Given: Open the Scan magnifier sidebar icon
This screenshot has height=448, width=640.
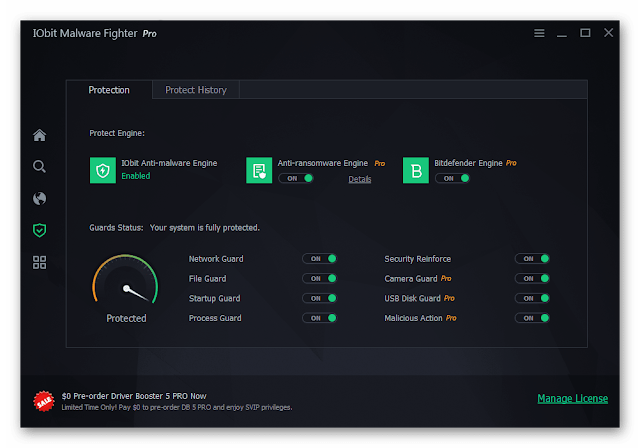Looking at the screenshot, I should (40, 166).
